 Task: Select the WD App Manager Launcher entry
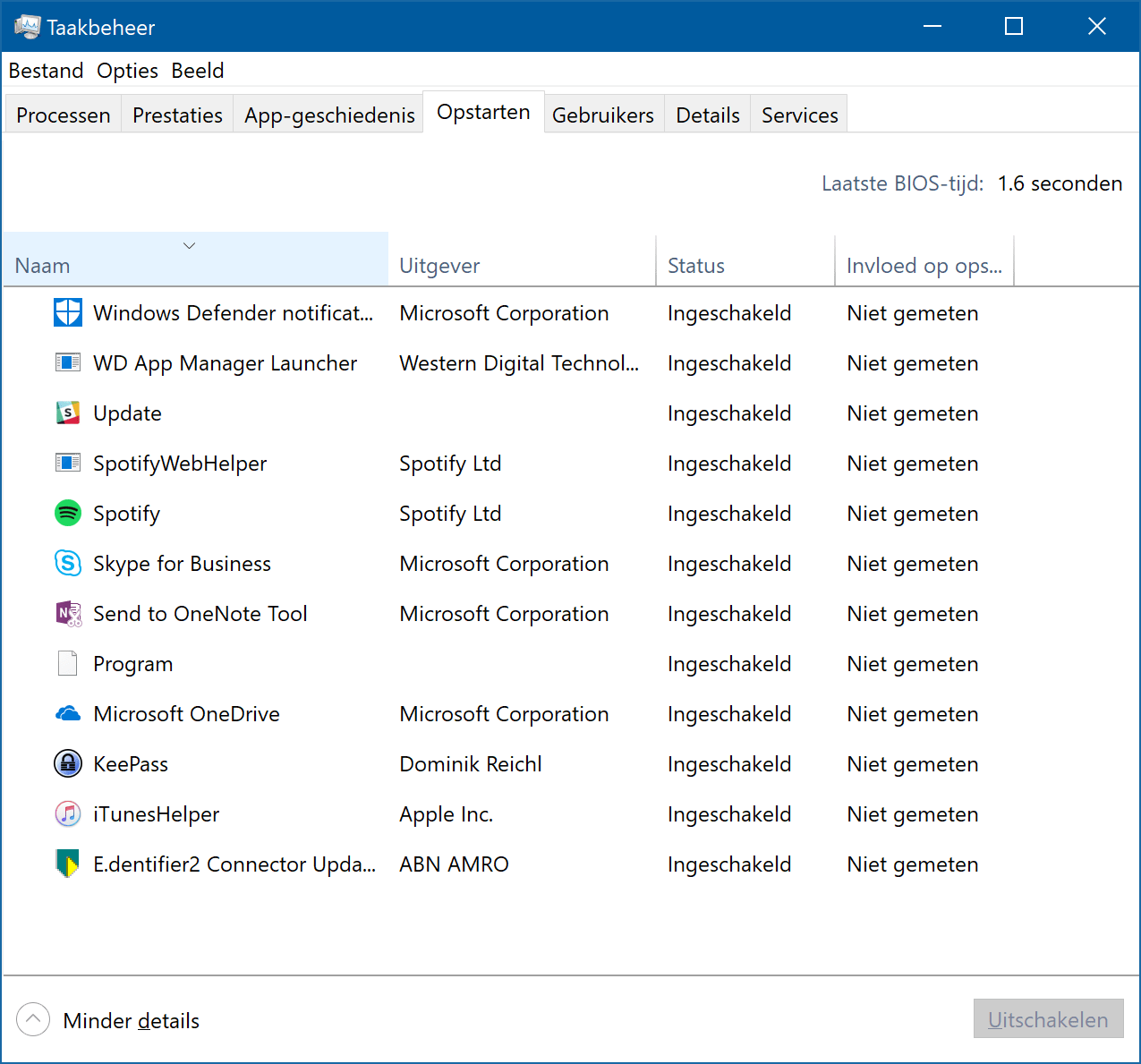point(225,363)
